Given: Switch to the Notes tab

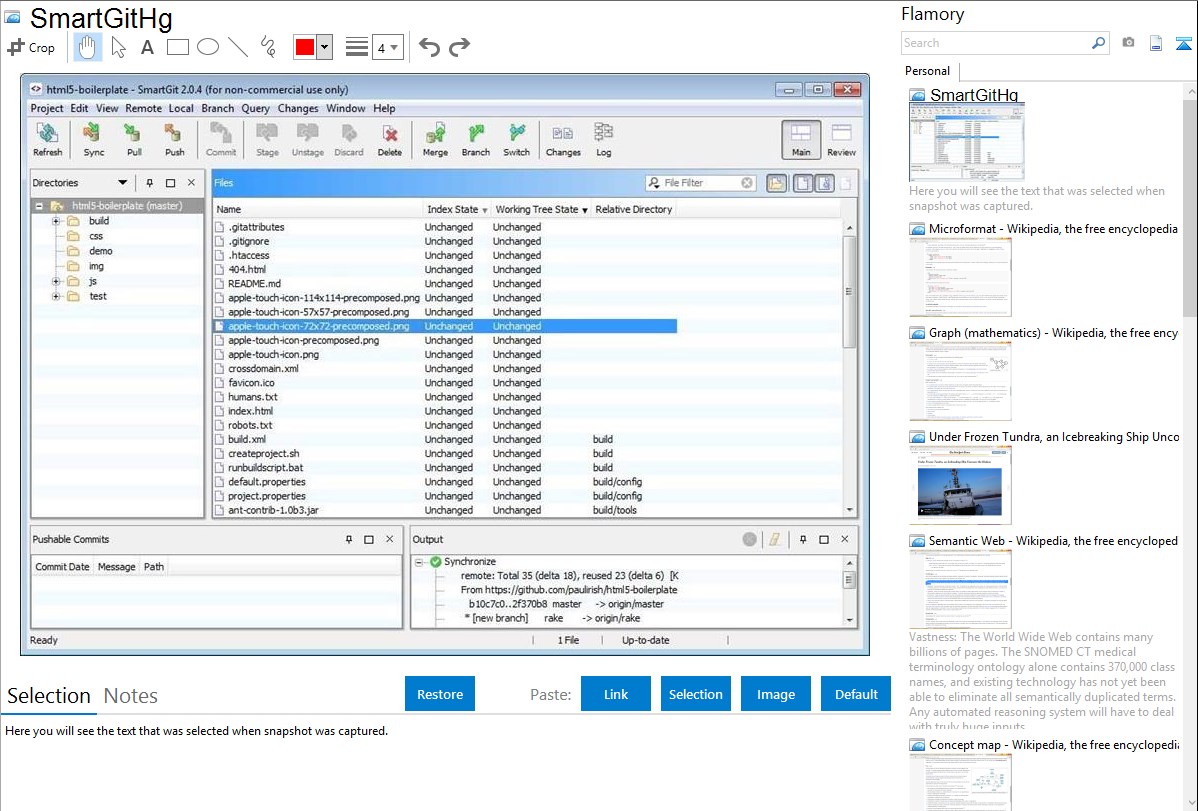Looking at the screenshot, I should (x=131, y=696).
